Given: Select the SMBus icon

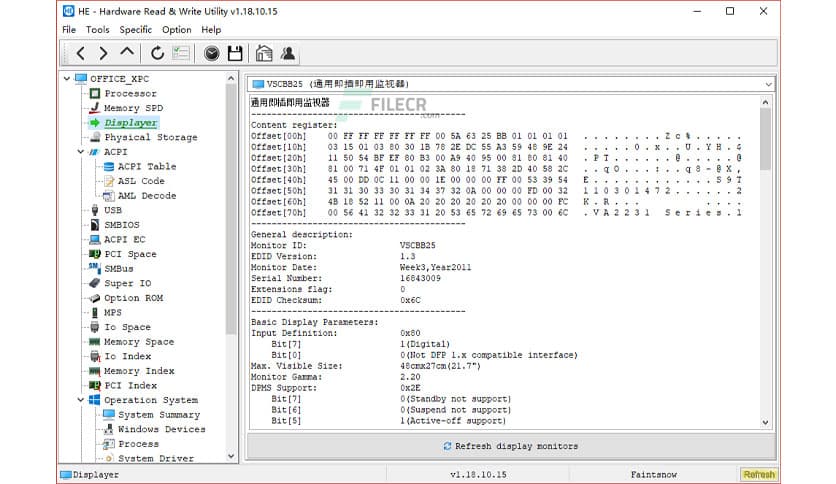Looking at the screenshot, I should [x=95, y=268].
